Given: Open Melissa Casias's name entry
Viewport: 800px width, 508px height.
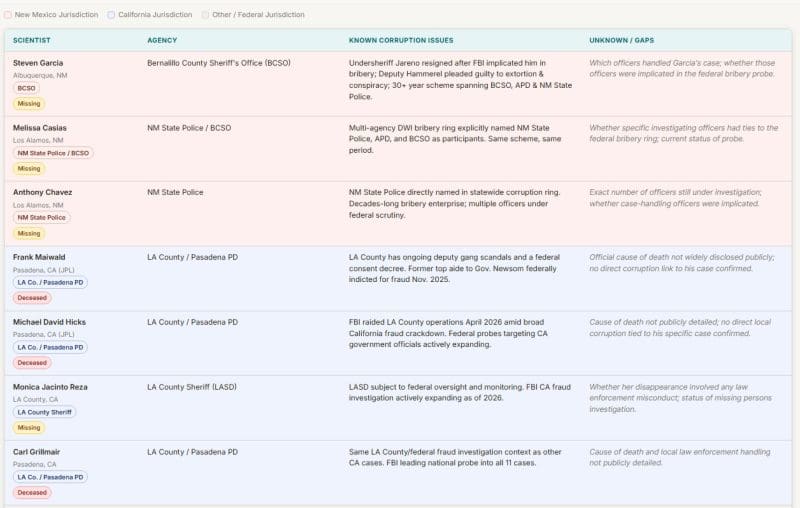Looking at the screenshot, I should click(x=40, y=128).
